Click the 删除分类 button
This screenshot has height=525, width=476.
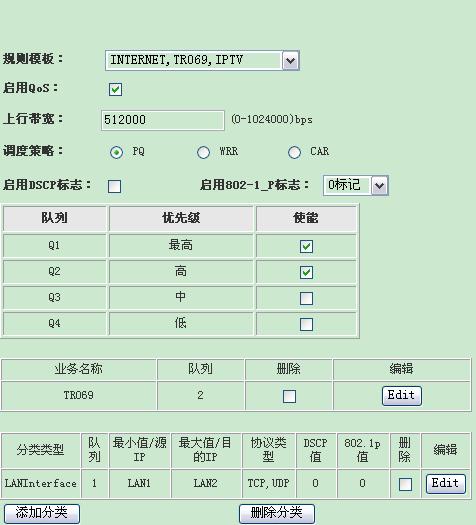(x=277, y=513)
